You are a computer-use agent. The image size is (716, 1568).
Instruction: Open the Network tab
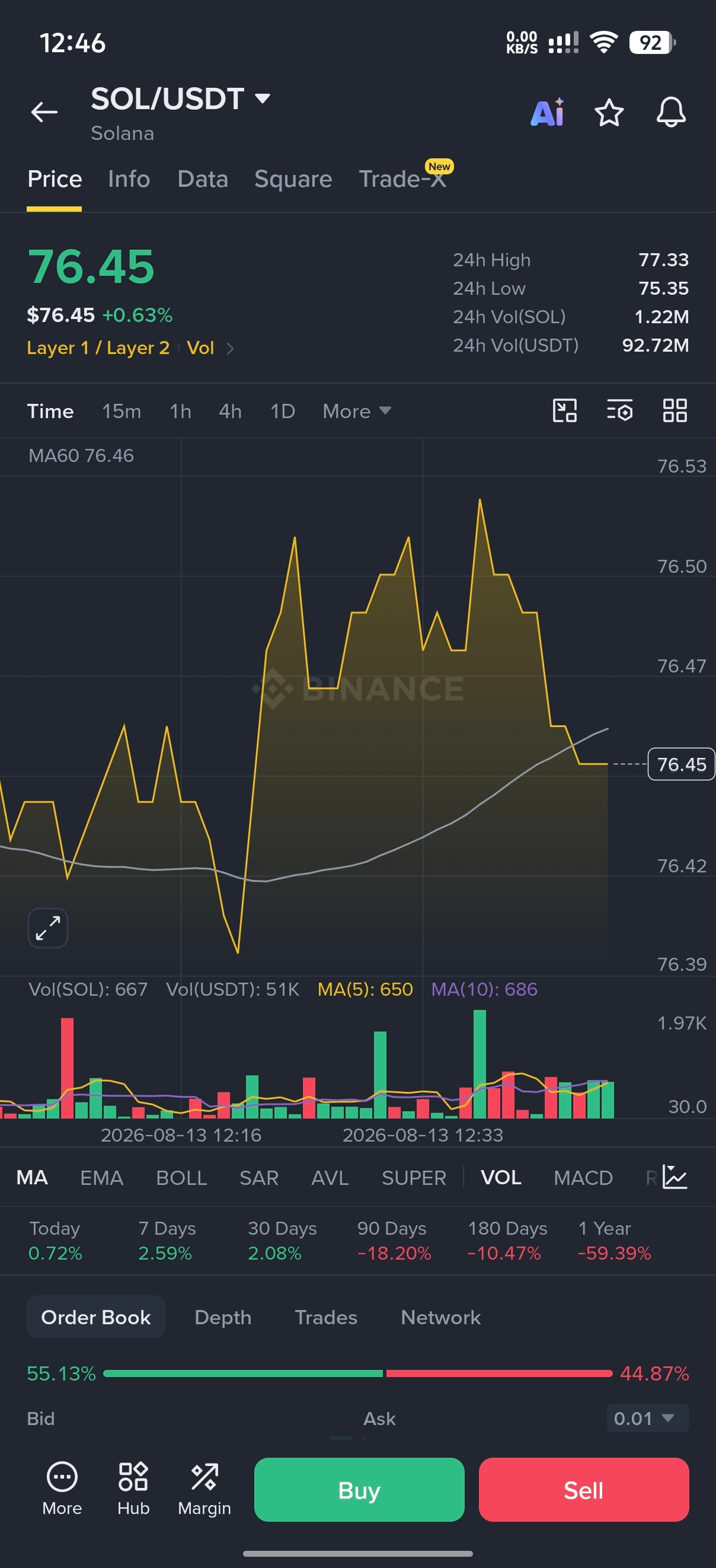tap(440, 1317)
